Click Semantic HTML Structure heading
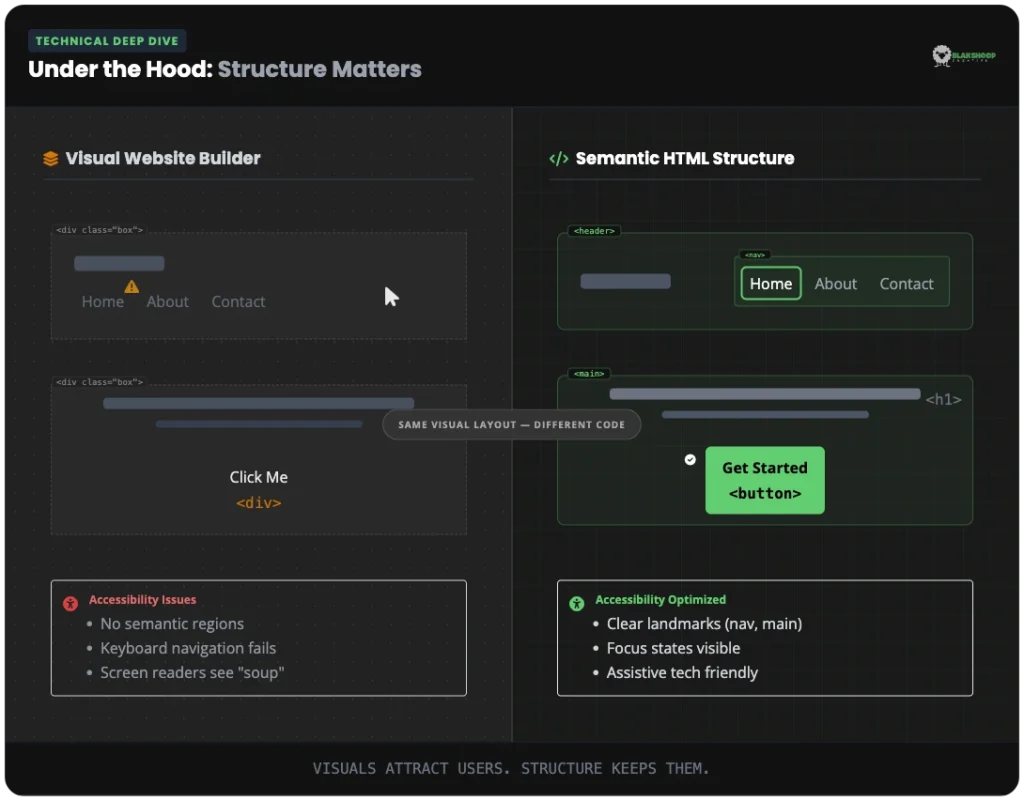Viewport: 1024px width, 801px height. coord(684,159)
